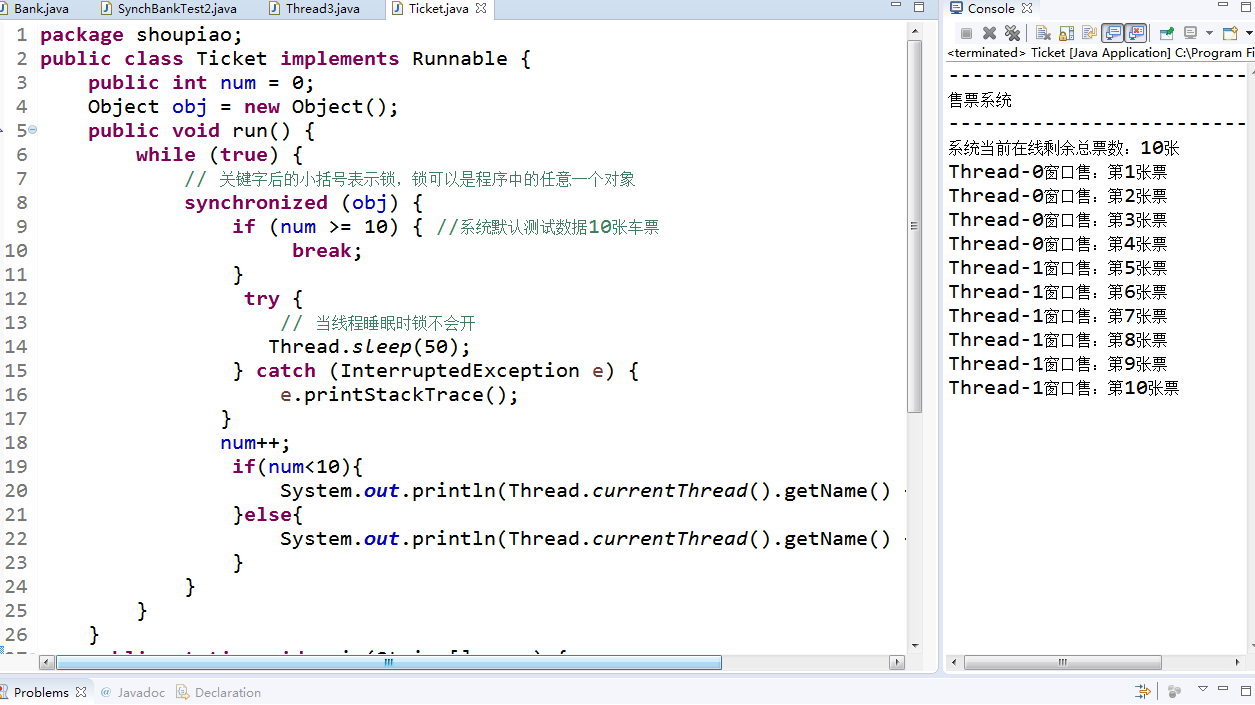Click 'package shoupiao;' on line 1
This screenshot has height=705, width=1255.
click(x=141, y=35)
